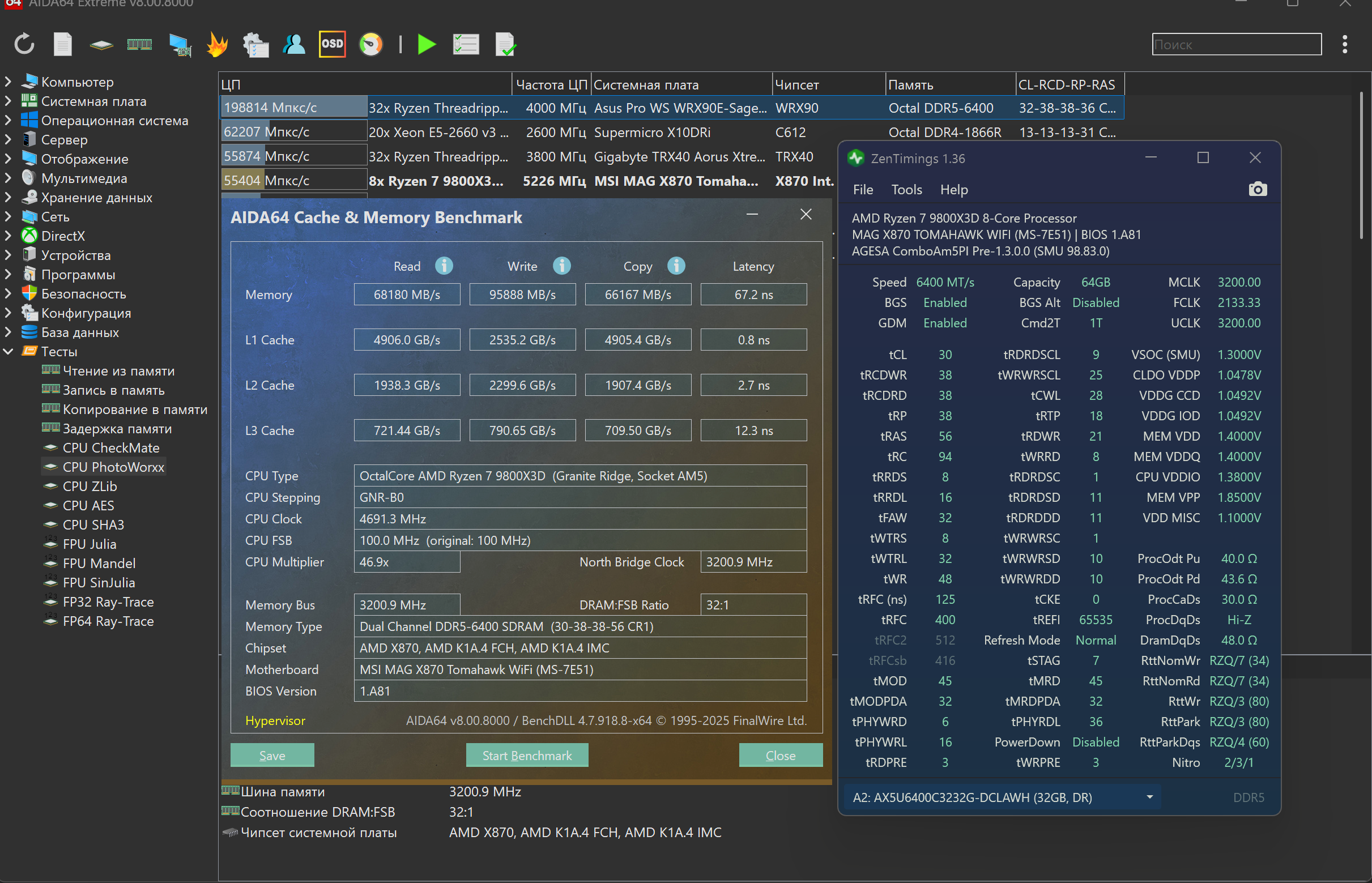Open the File menu in ZenTimings
This screenshot has height=883, width=1372.
pos(862,190)
